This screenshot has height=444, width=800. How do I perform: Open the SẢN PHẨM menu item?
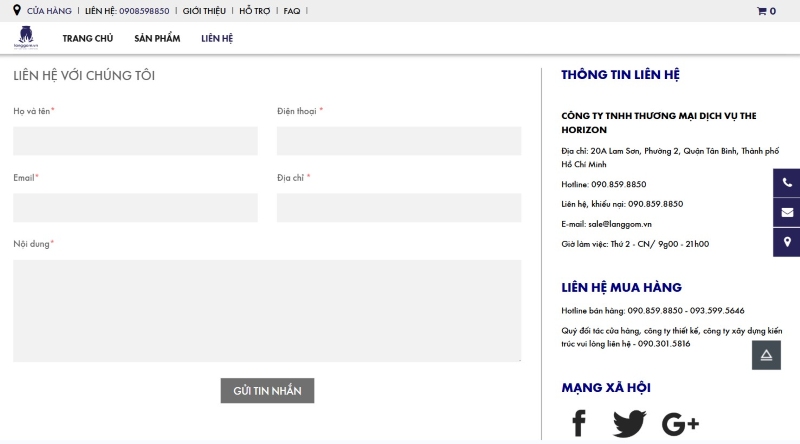(x=157, y=38)
